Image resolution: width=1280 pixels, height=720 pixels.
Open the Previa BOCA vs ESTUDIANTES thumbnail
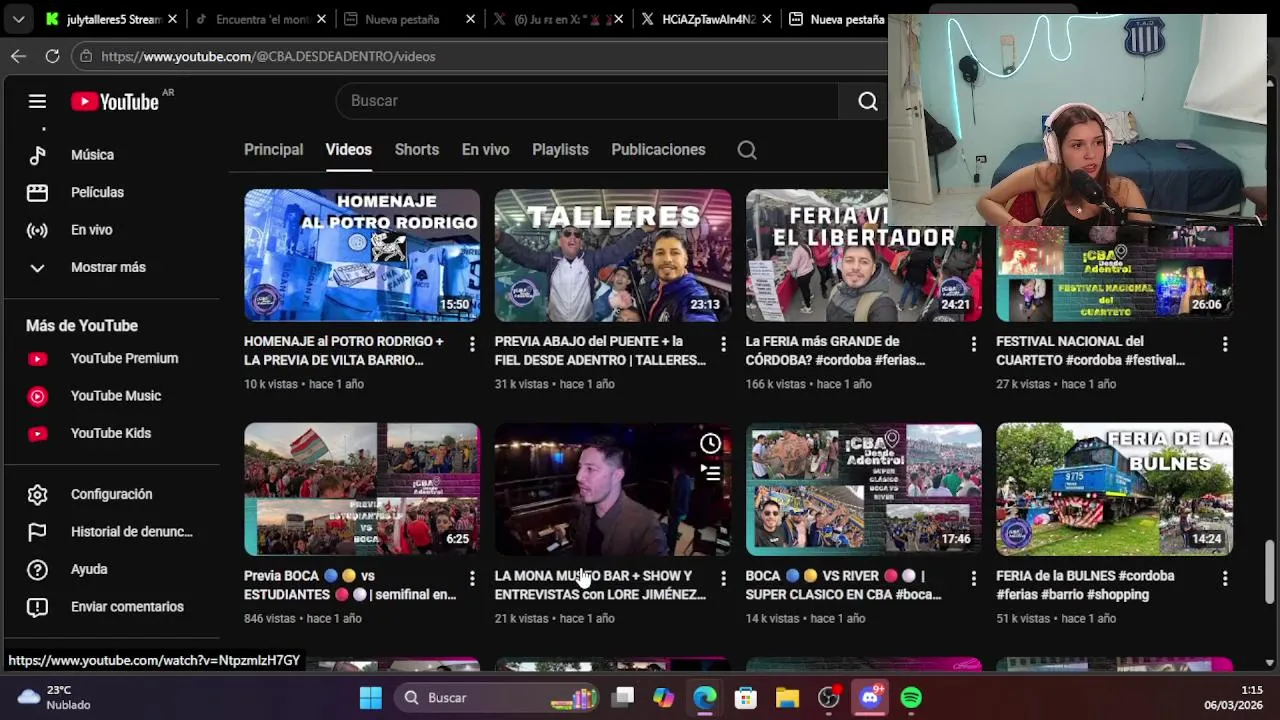click(x=362, y=489)
